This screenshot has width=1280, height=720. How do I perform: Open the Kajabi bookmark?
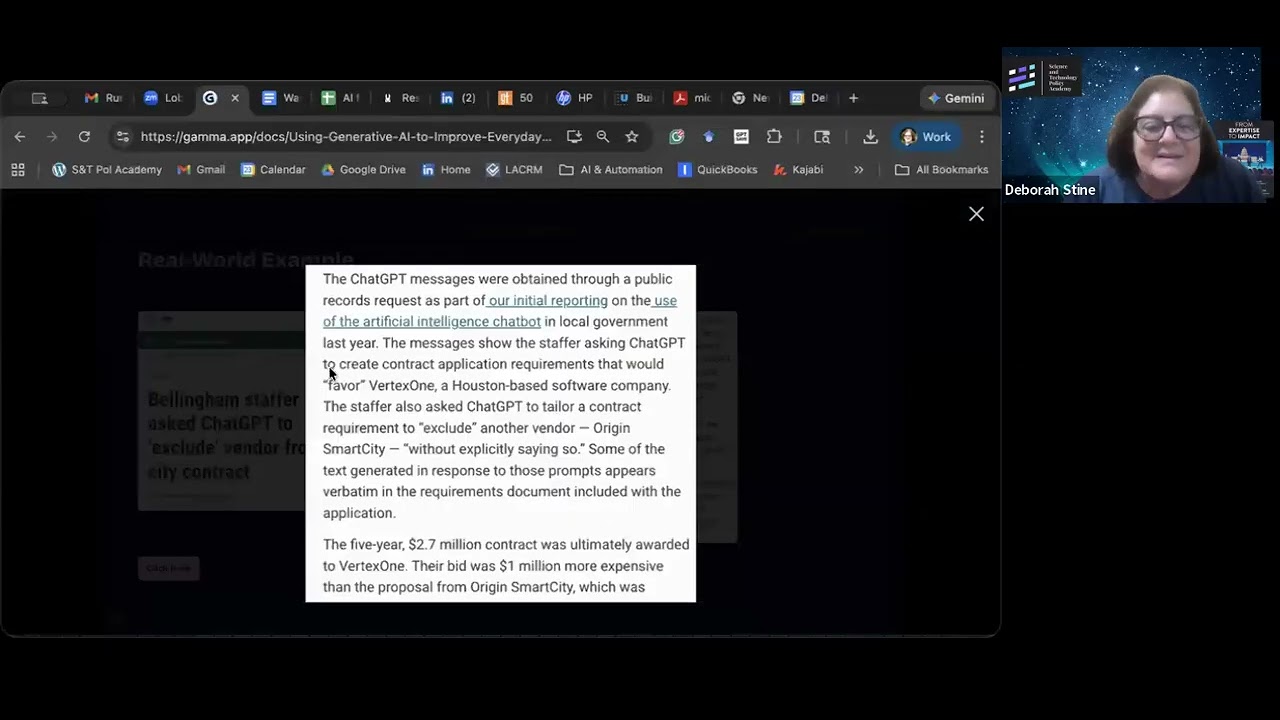click(x=798, y=170)
